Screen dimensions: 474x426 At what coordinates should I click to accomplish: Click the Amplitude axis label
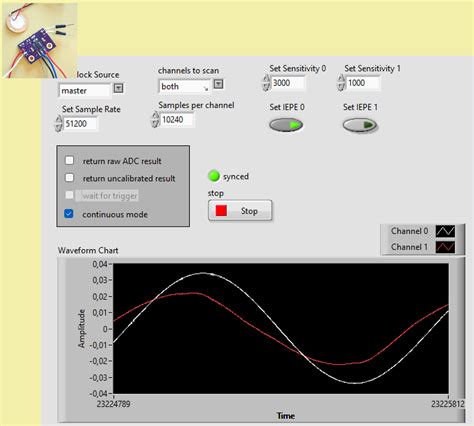point(81,329)
